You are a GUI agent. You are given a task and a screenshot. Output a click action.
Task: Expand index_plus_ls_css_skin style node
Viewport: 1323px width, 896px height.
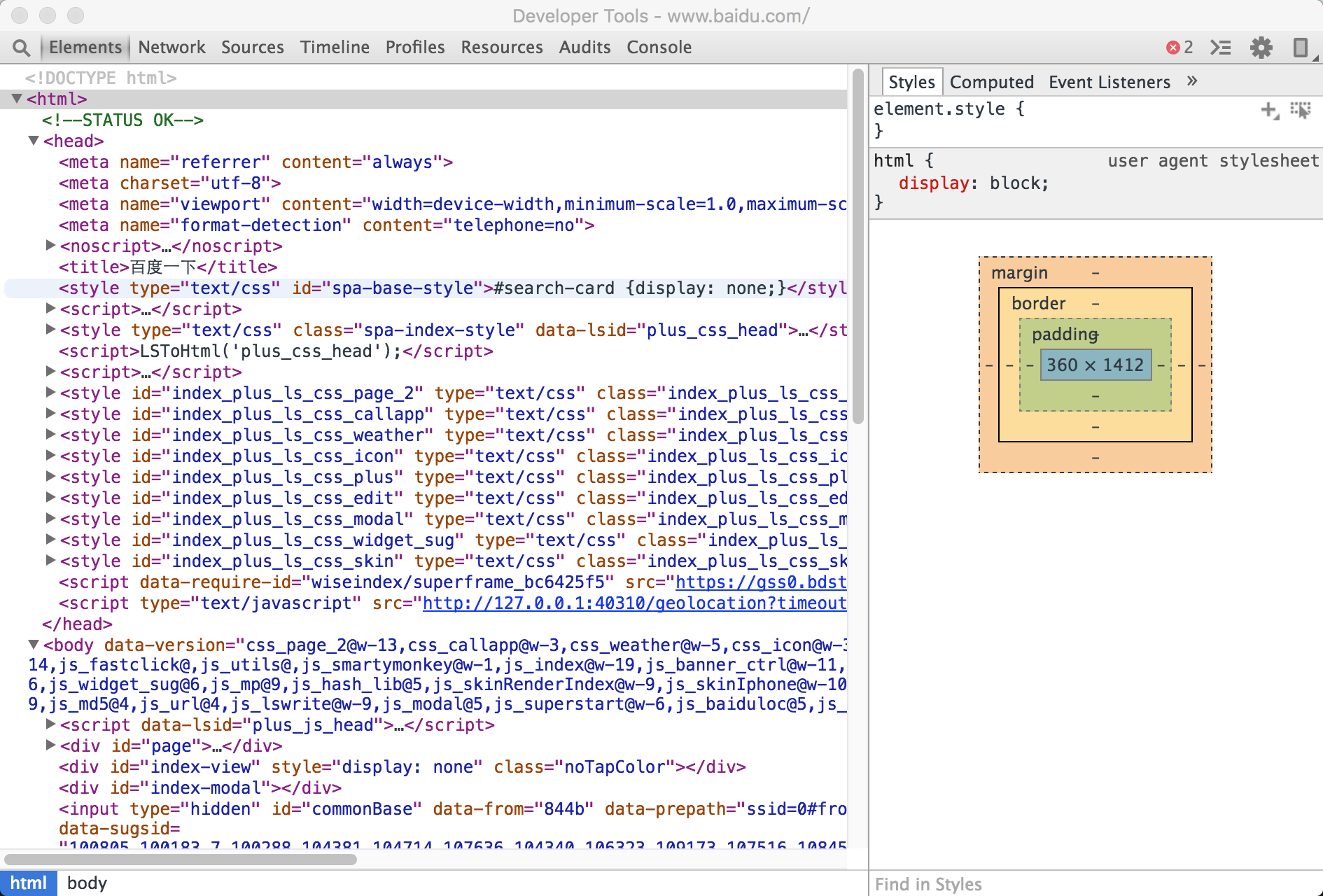pyautogui.click(x=50, y=561)
